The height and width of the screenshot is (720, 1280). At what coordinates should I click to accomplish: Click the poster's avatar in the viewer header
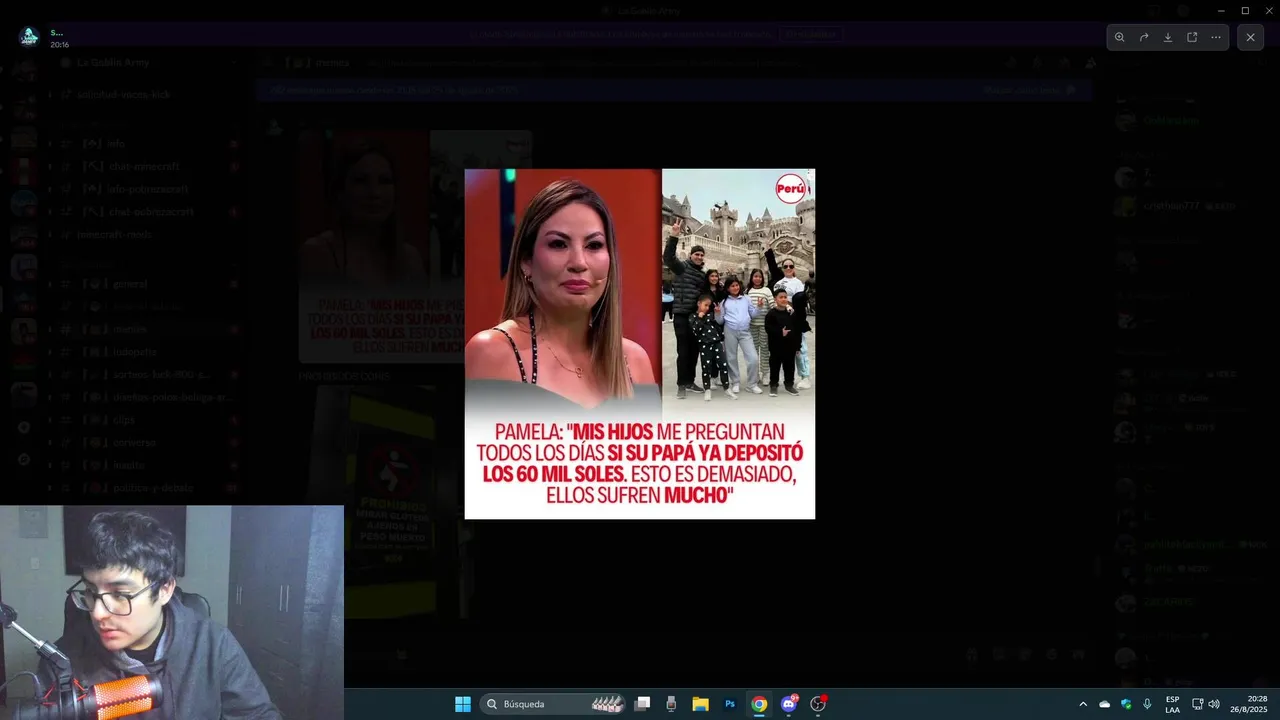(28, 37)
